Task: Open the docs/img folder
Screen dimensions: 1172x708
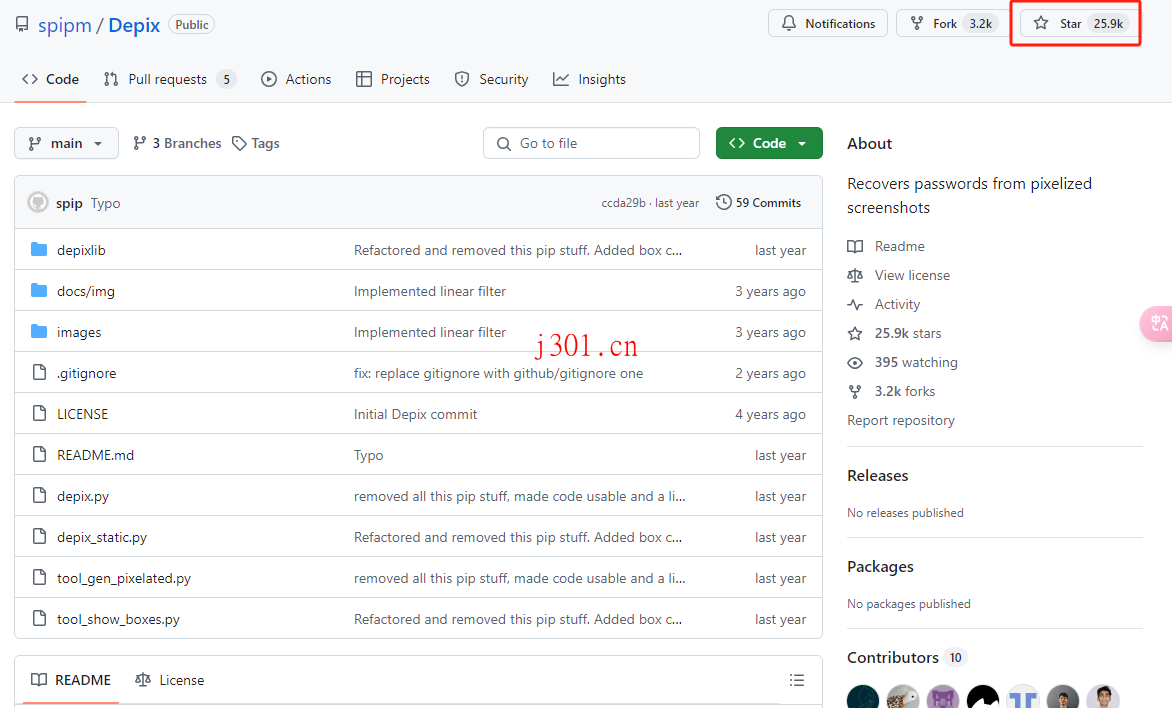Action: 86,292
